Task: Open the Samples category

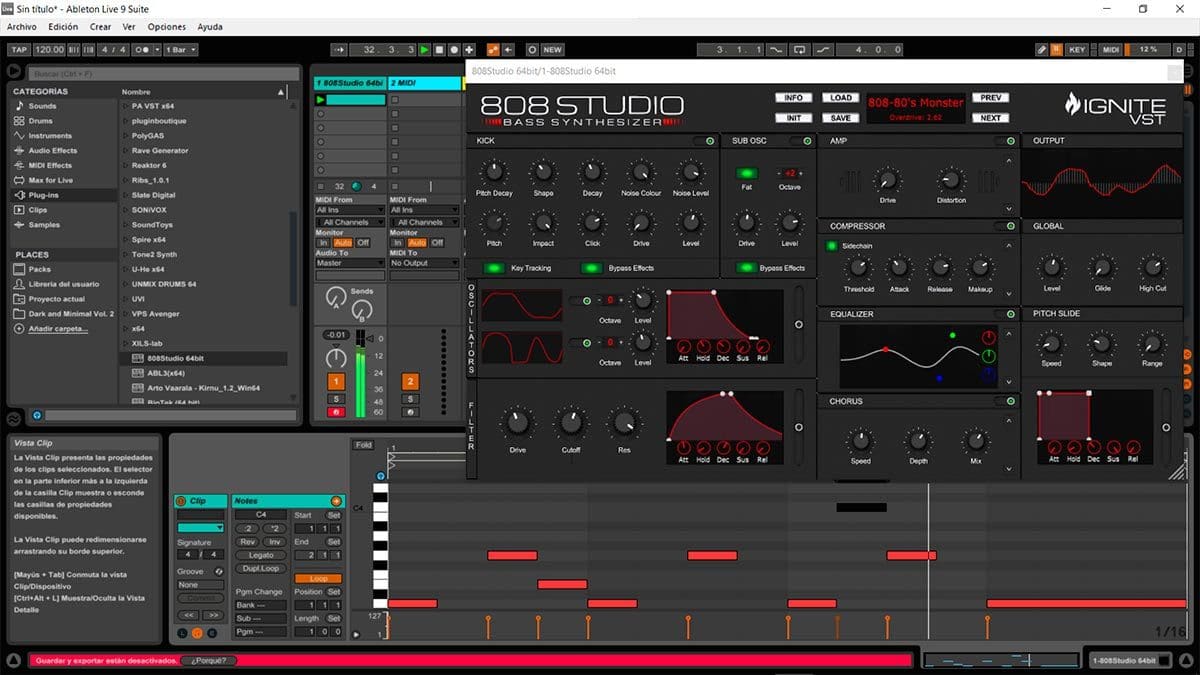Action: point(44,225)
